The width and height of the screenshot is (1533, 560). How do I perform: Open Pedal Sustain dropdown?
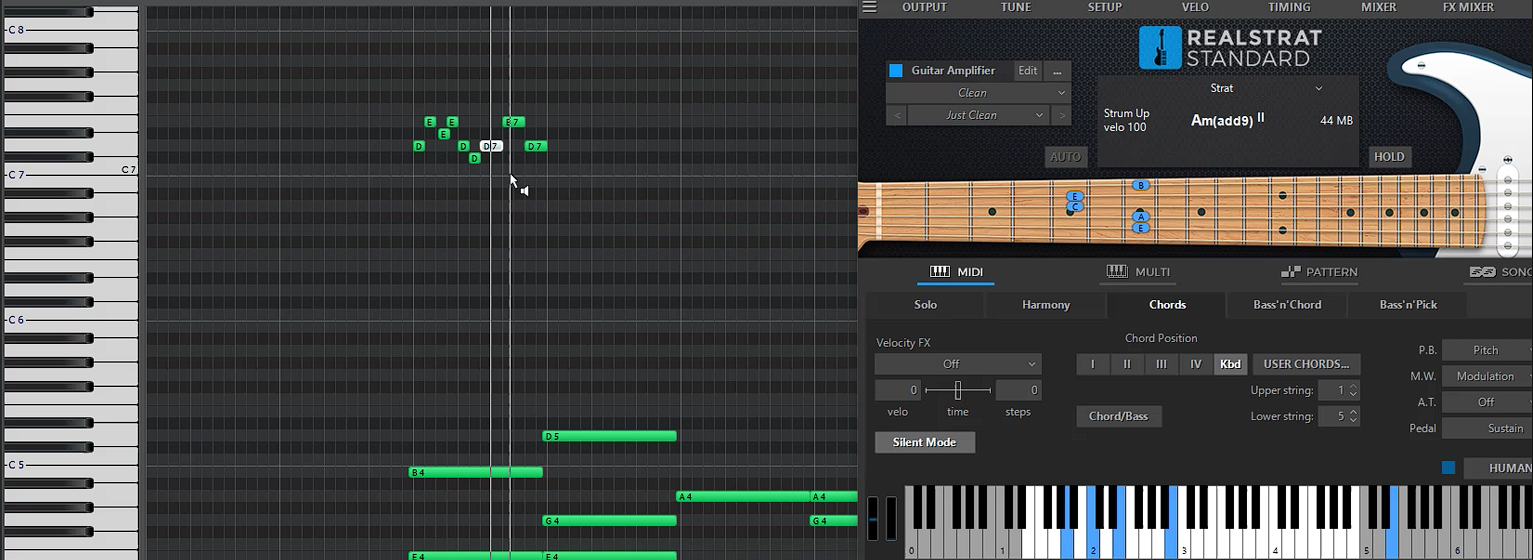pyautogui.click(x=1487, y=428)
